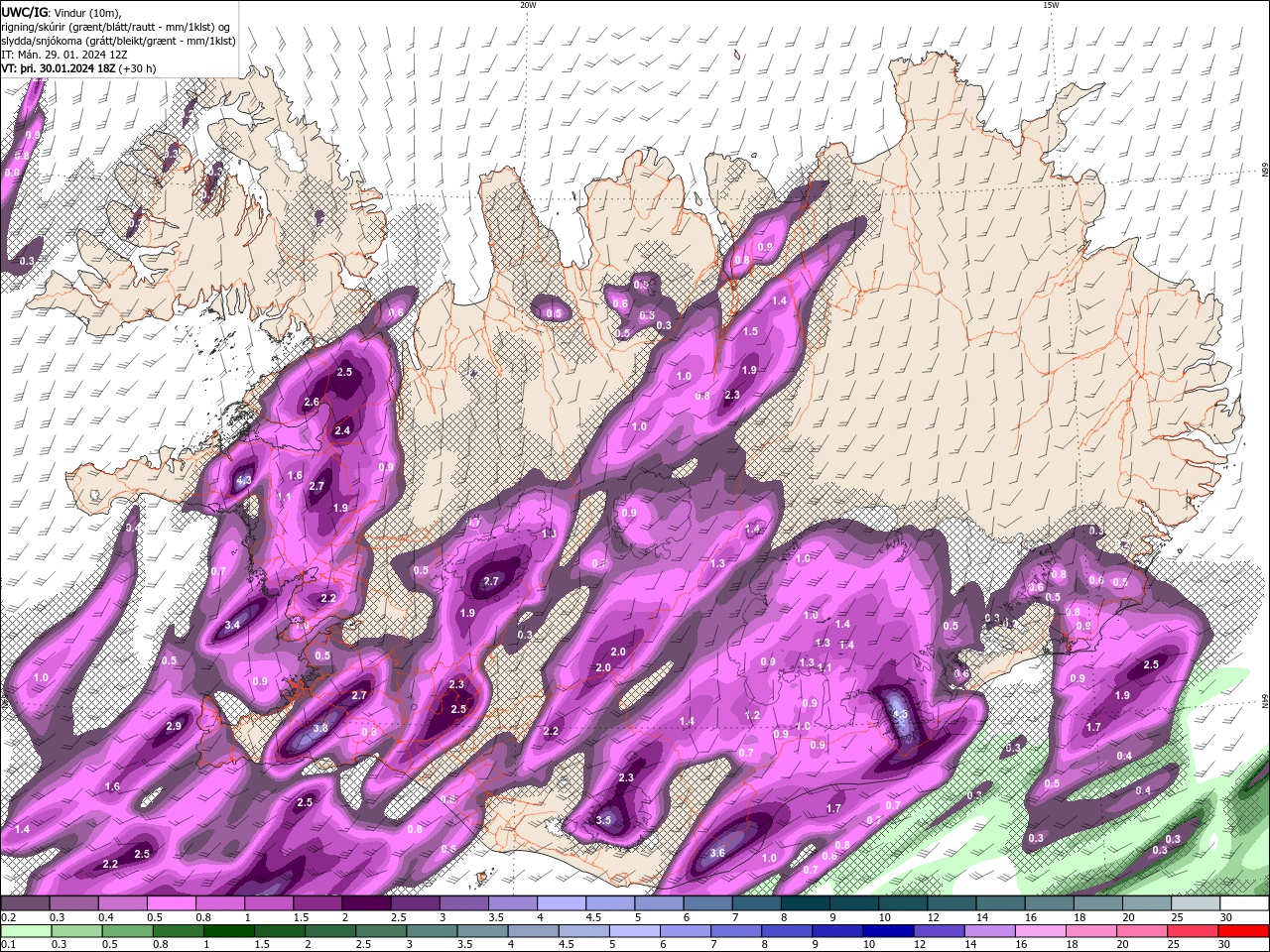The image size is (1270, 952).
Task: Click the "64N" latitude label
Action: point(1264,700)
